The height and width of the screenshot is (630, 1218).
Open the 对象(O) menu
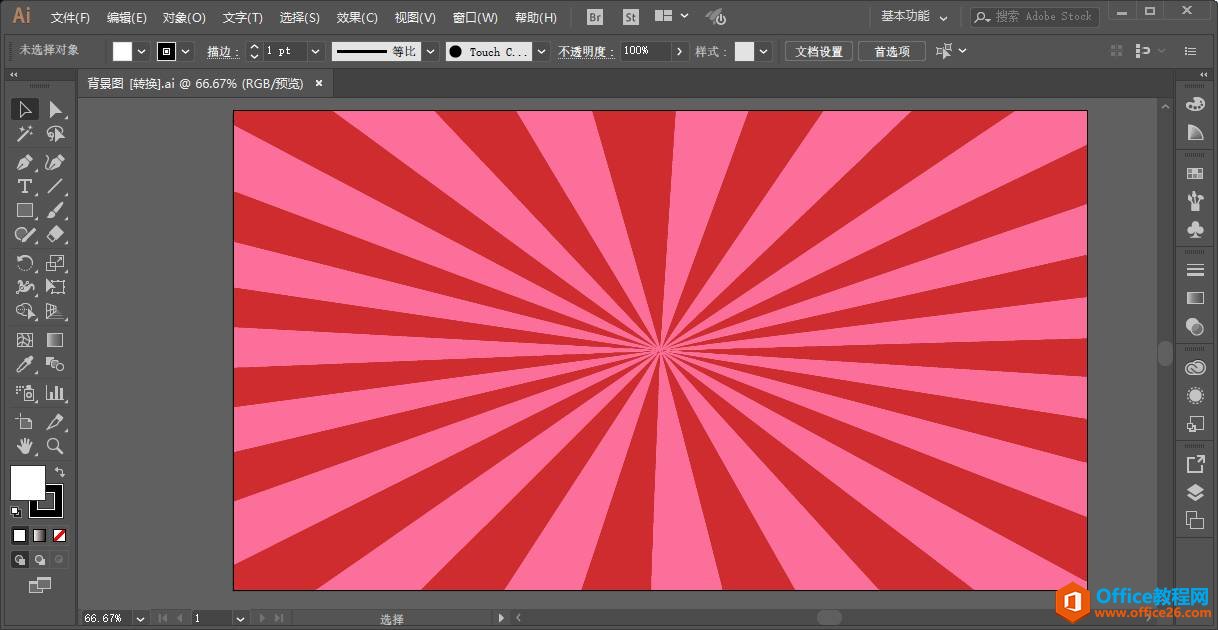pyautogui.click(x=184, y=17)
